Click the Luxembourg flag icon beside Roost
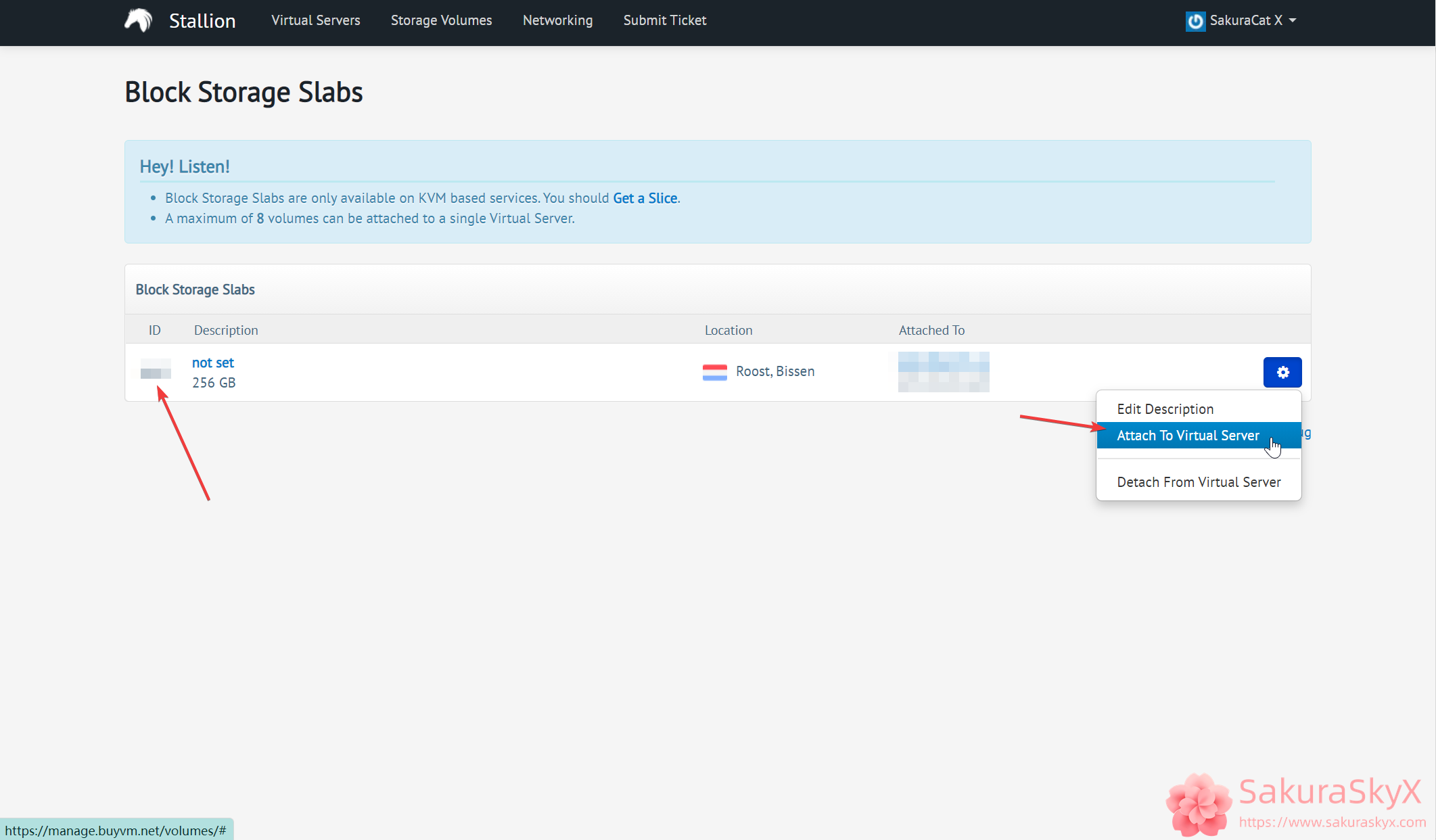1436x840 pixels. [x=714, y=372]
